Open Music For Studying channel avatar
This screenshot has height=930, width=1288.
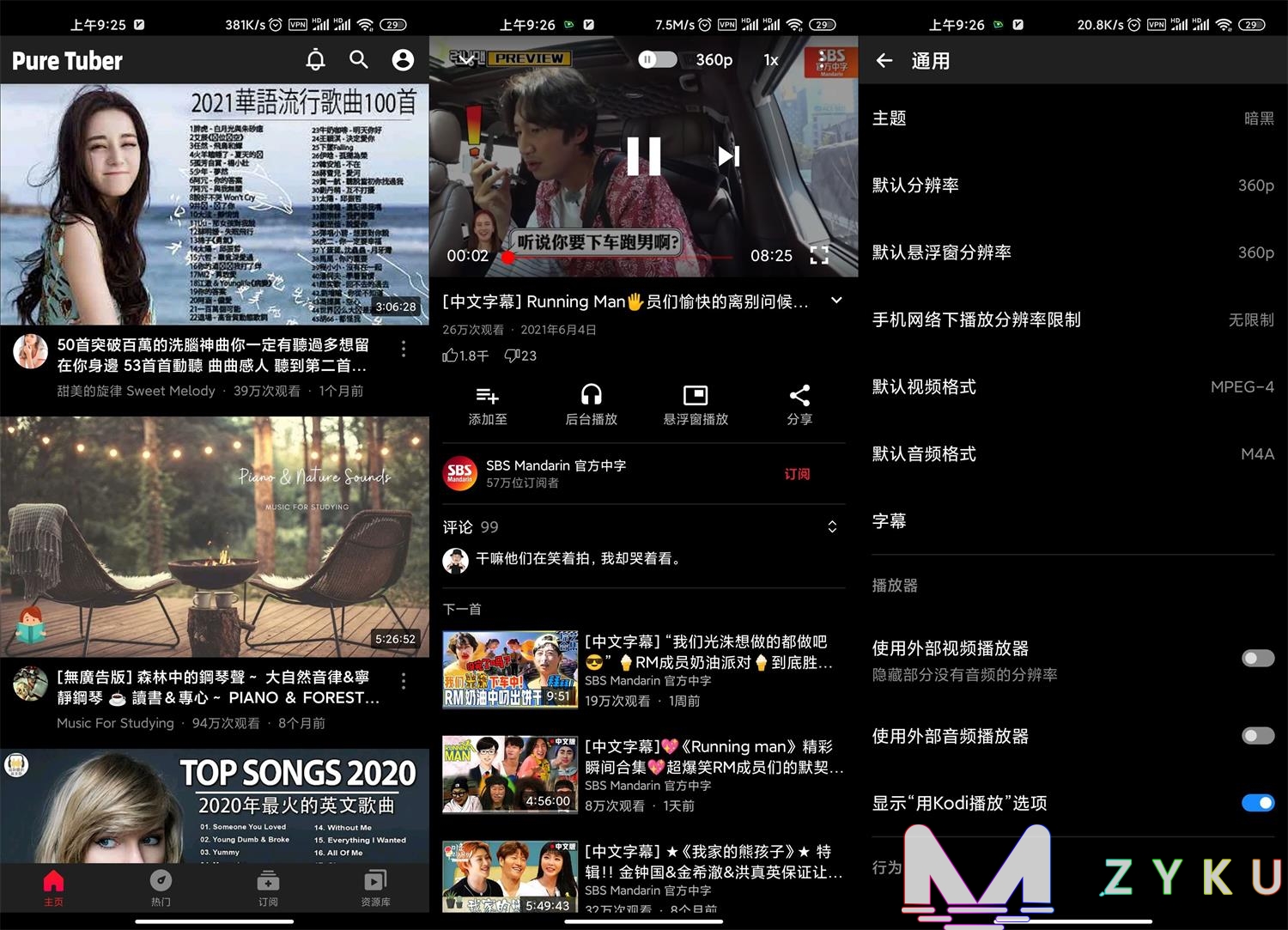click(30, 684)
